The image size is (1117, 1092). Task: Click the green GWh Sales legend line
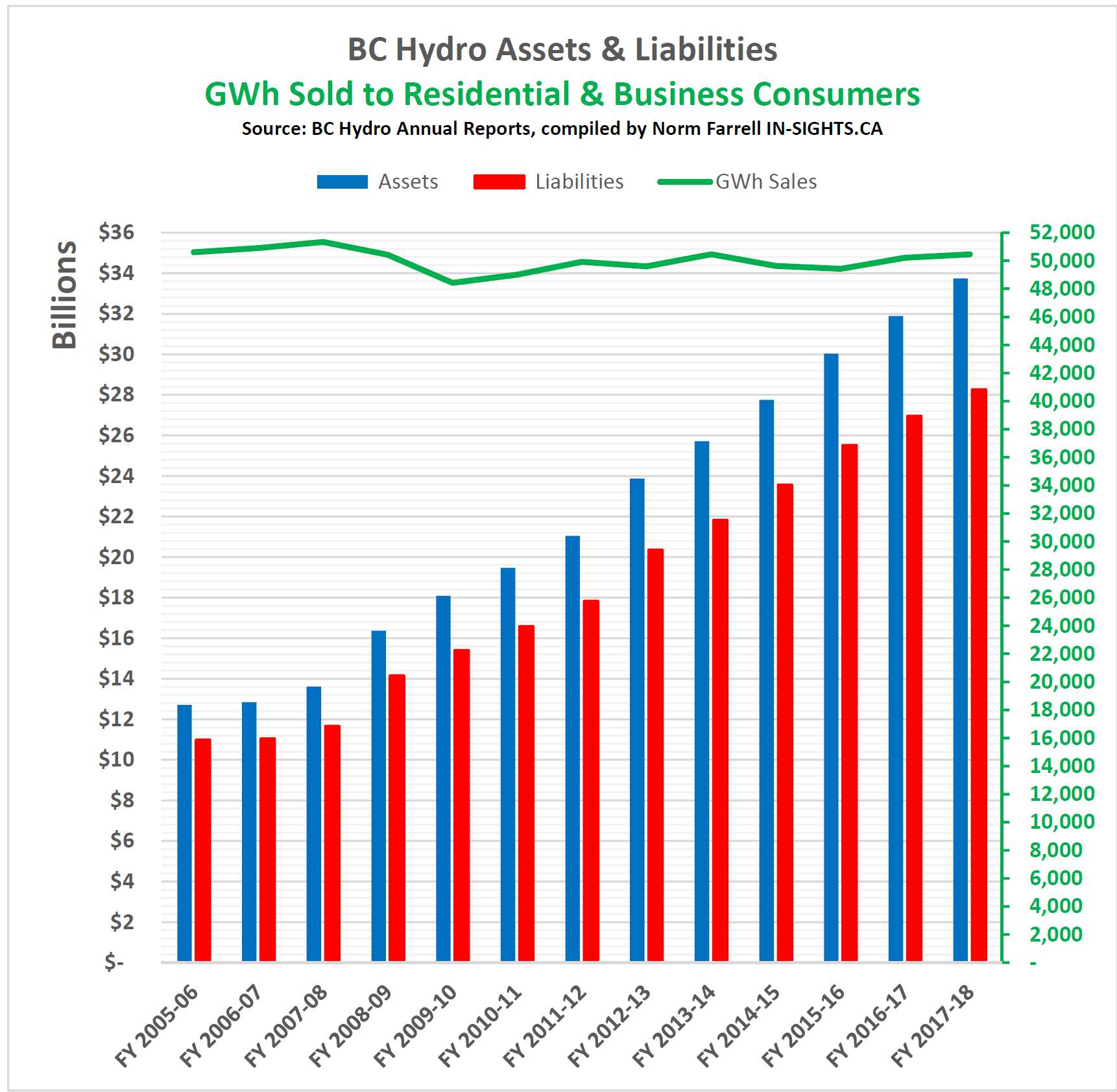[x=685, y=182]
